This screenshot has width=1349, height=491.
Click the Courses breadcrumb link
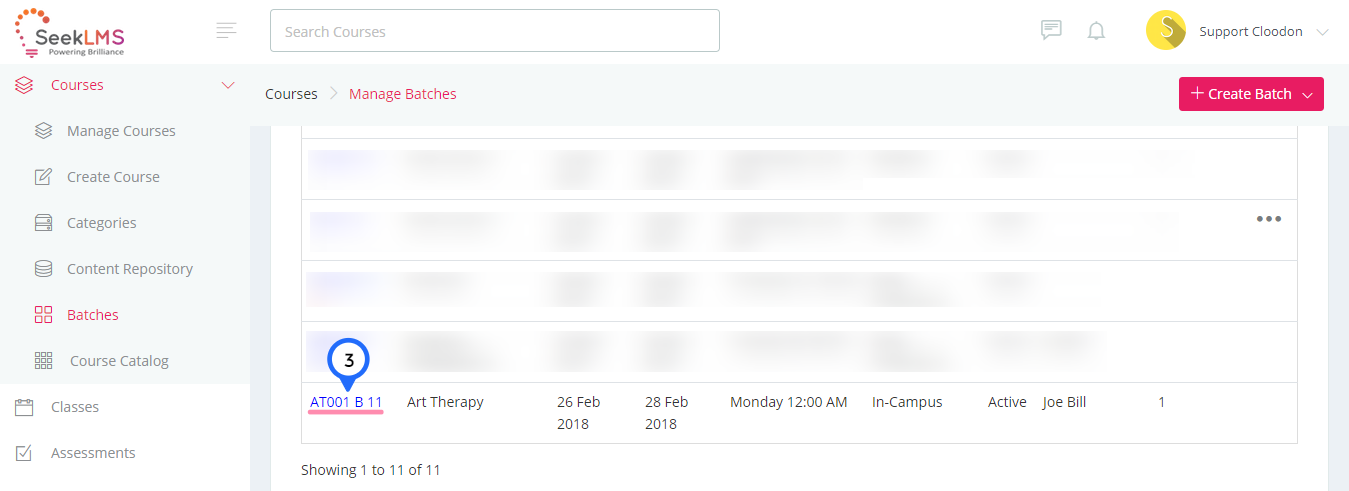[291, 94]
